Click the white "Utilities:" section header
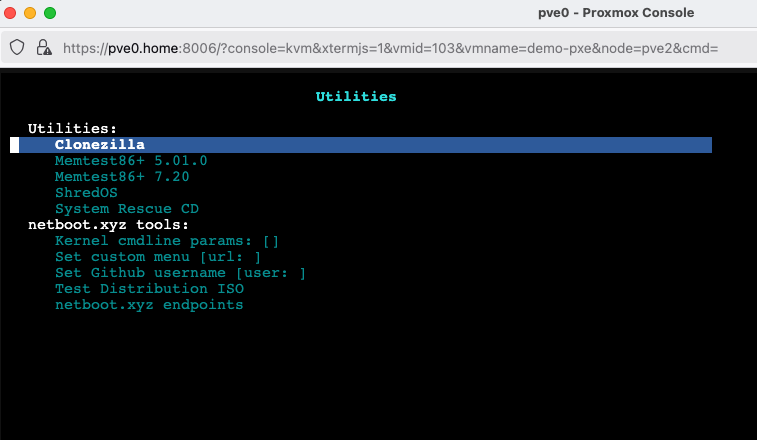This screenshot has height=440, width=757. click(72, 129)
